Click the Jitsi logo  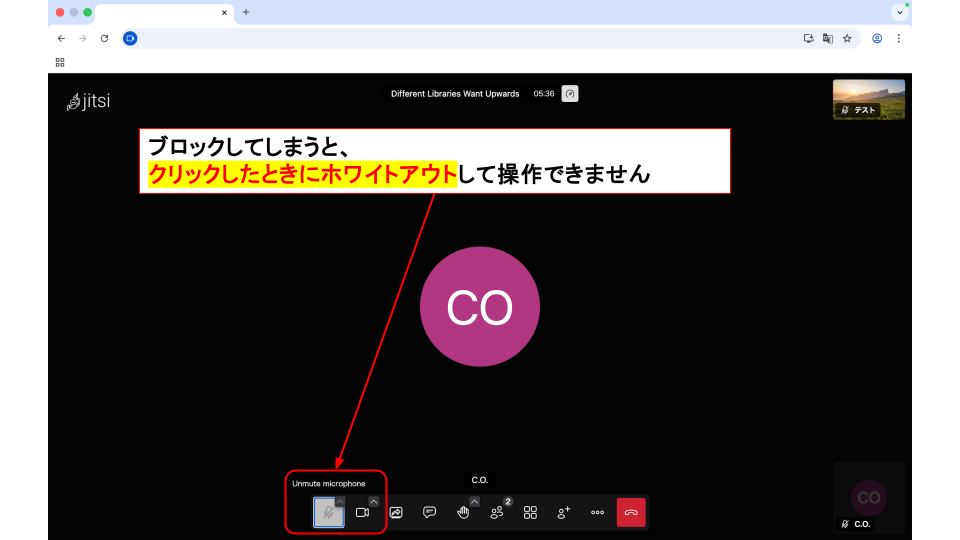[88, 102]
